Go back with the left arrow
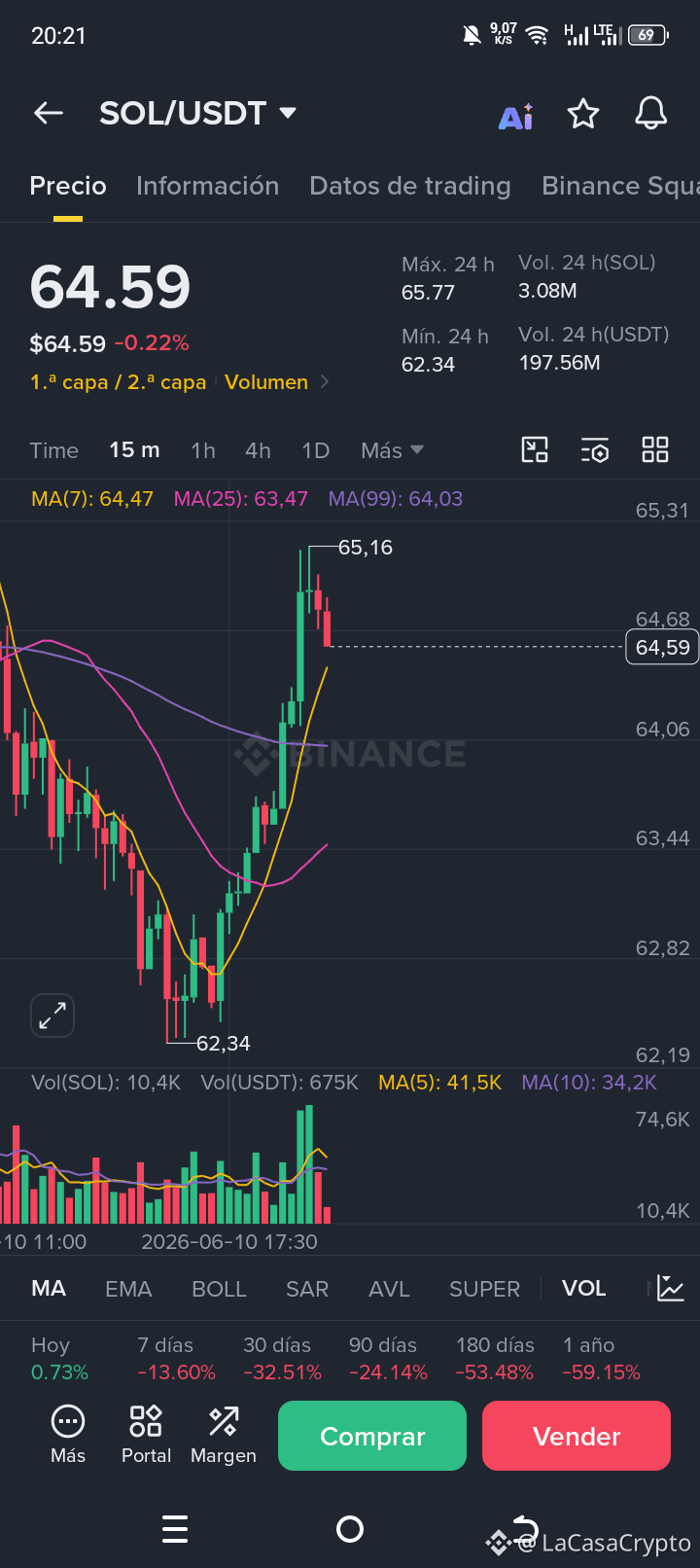 tap(49, 113)
